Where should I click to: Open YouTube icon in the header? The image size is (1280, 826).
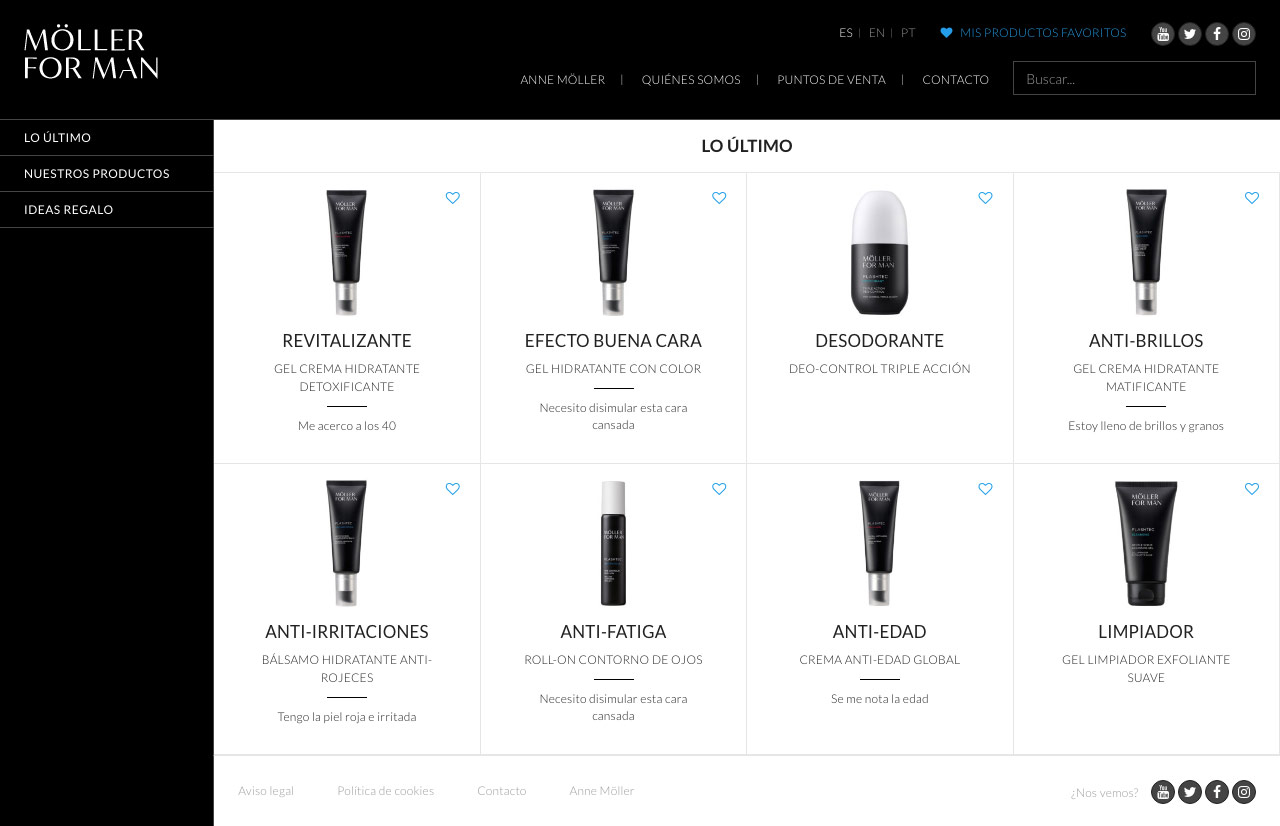pyautogui.click(x=1163, y=34)
